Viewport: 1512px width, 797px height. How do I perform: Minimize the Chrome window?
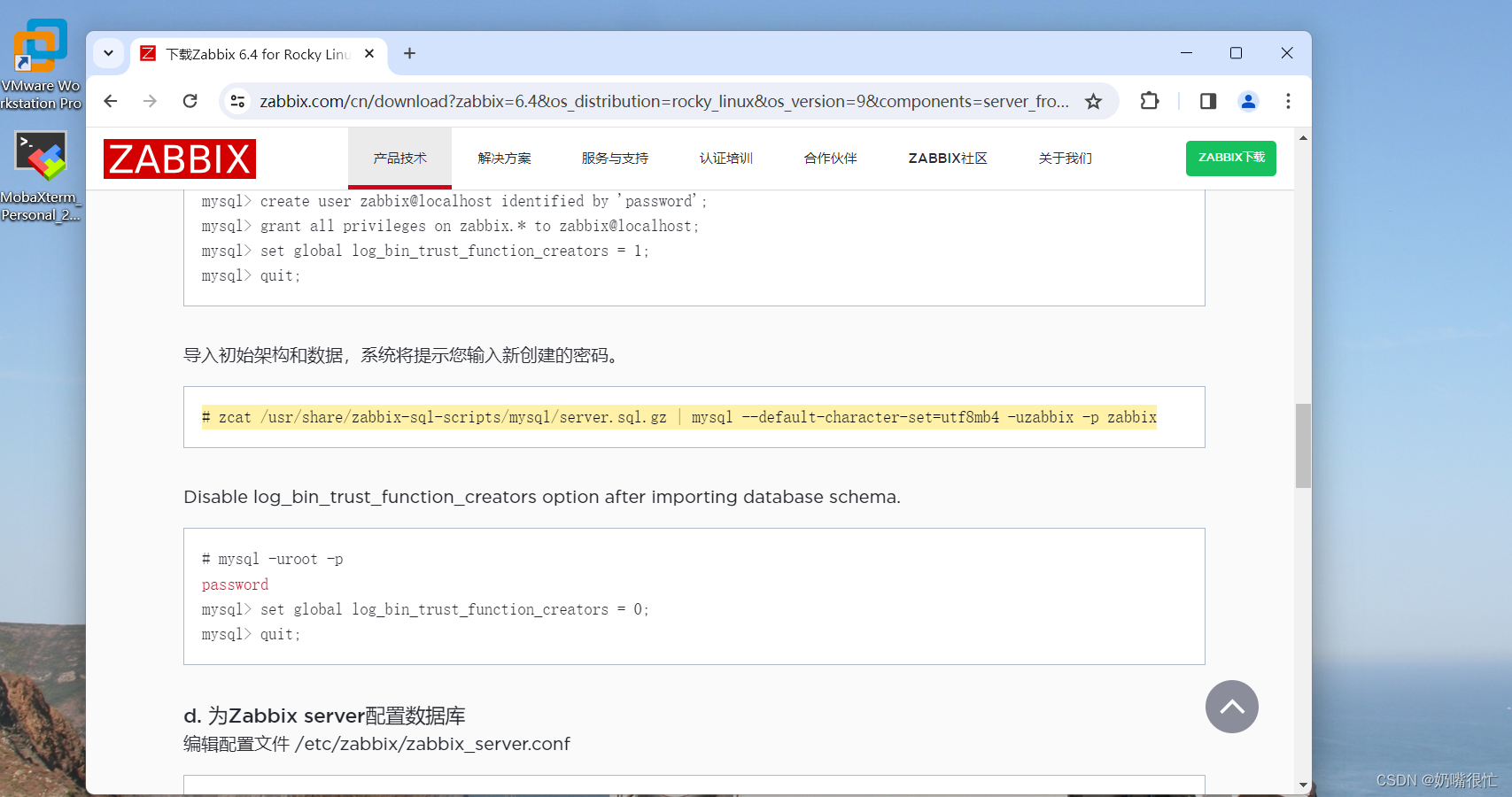pyautogui.click(x=1186, y=53)
